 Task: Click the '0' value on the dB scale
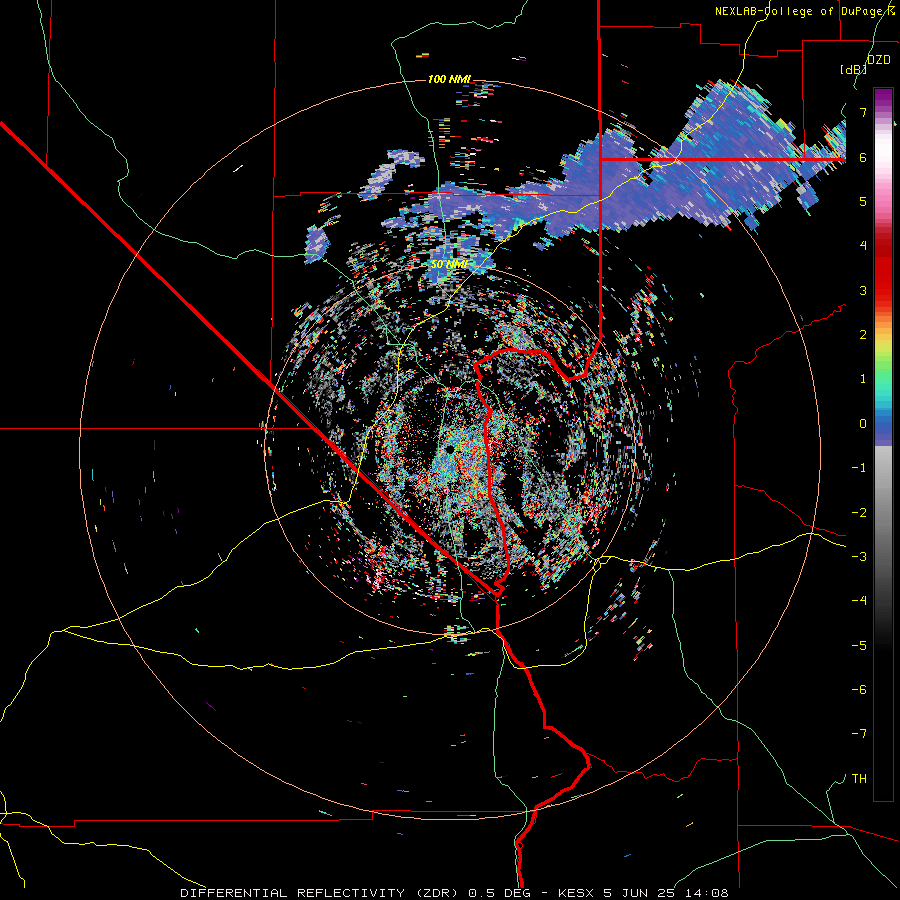click(x=863, y=423)
